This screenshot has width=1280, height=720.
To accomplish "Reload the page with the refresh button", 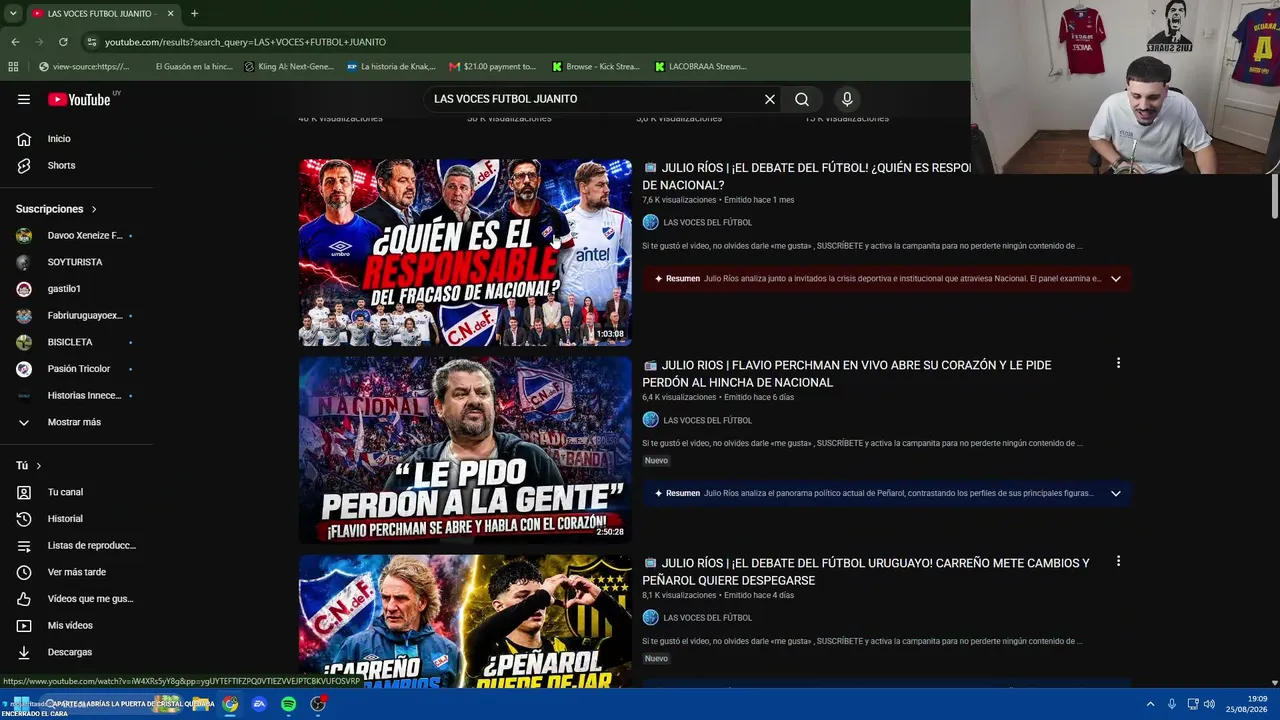I will (x=63, y=42).
